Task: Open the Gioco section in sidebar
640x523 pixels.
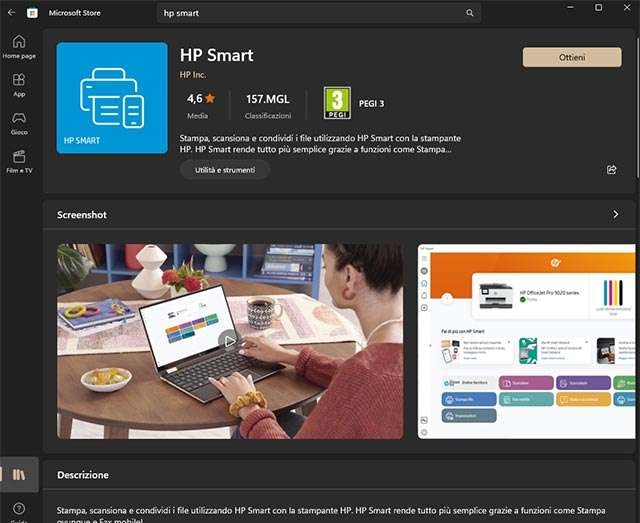Action: [19, 123]
